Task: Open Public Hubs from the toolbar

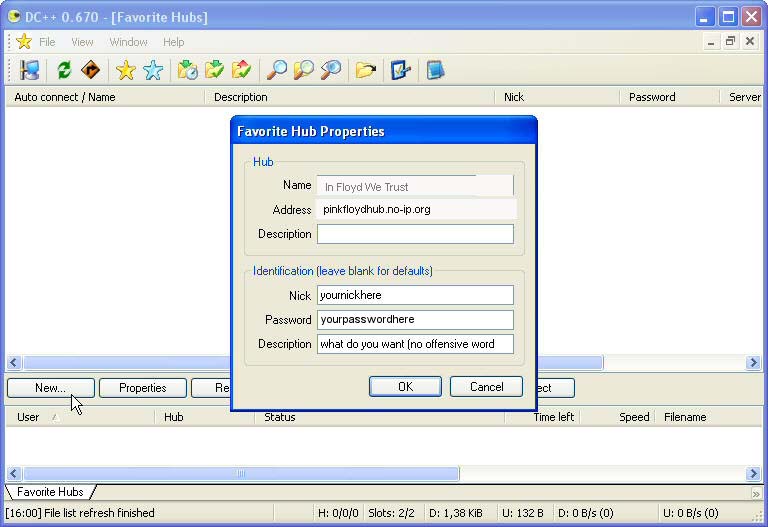Action: [x=29, y=70]
